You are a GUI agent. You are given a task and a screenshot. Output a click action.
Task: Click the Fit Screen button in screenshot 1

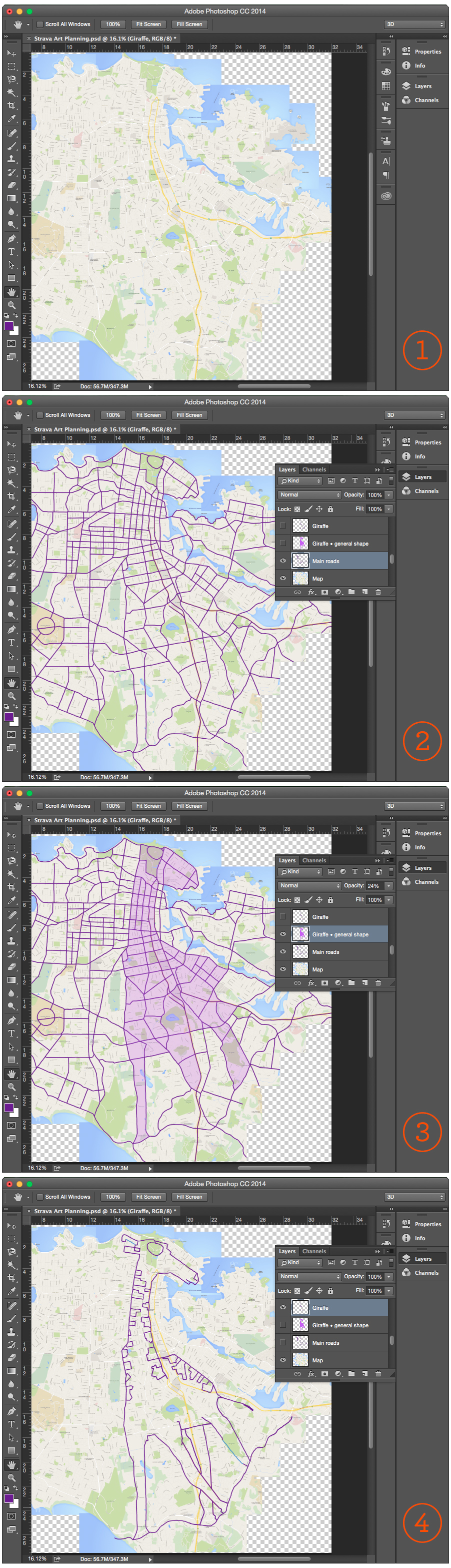click(x=148, y=25)
